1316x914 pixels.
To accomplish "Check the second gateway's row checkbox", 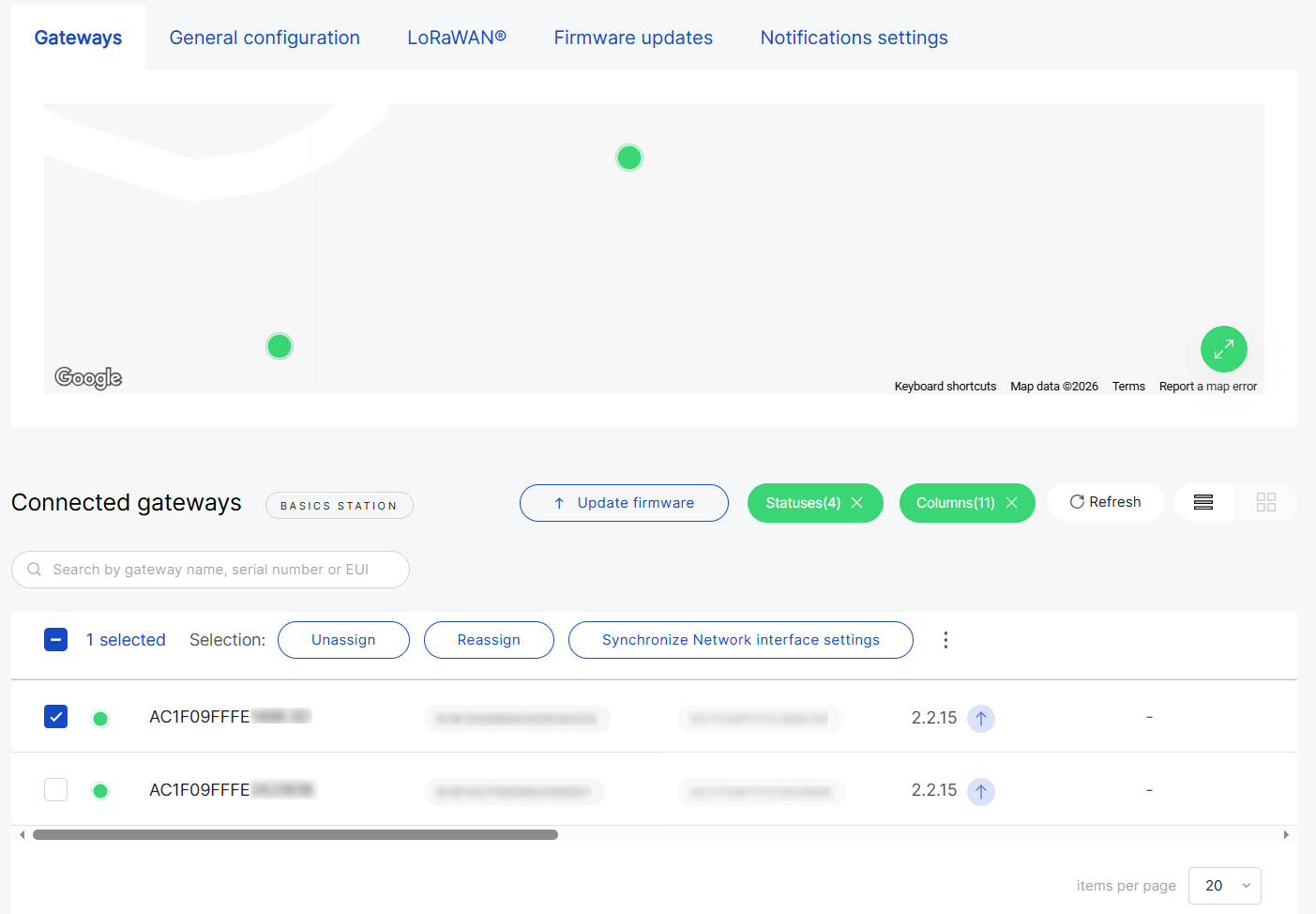I will point(55,789).
